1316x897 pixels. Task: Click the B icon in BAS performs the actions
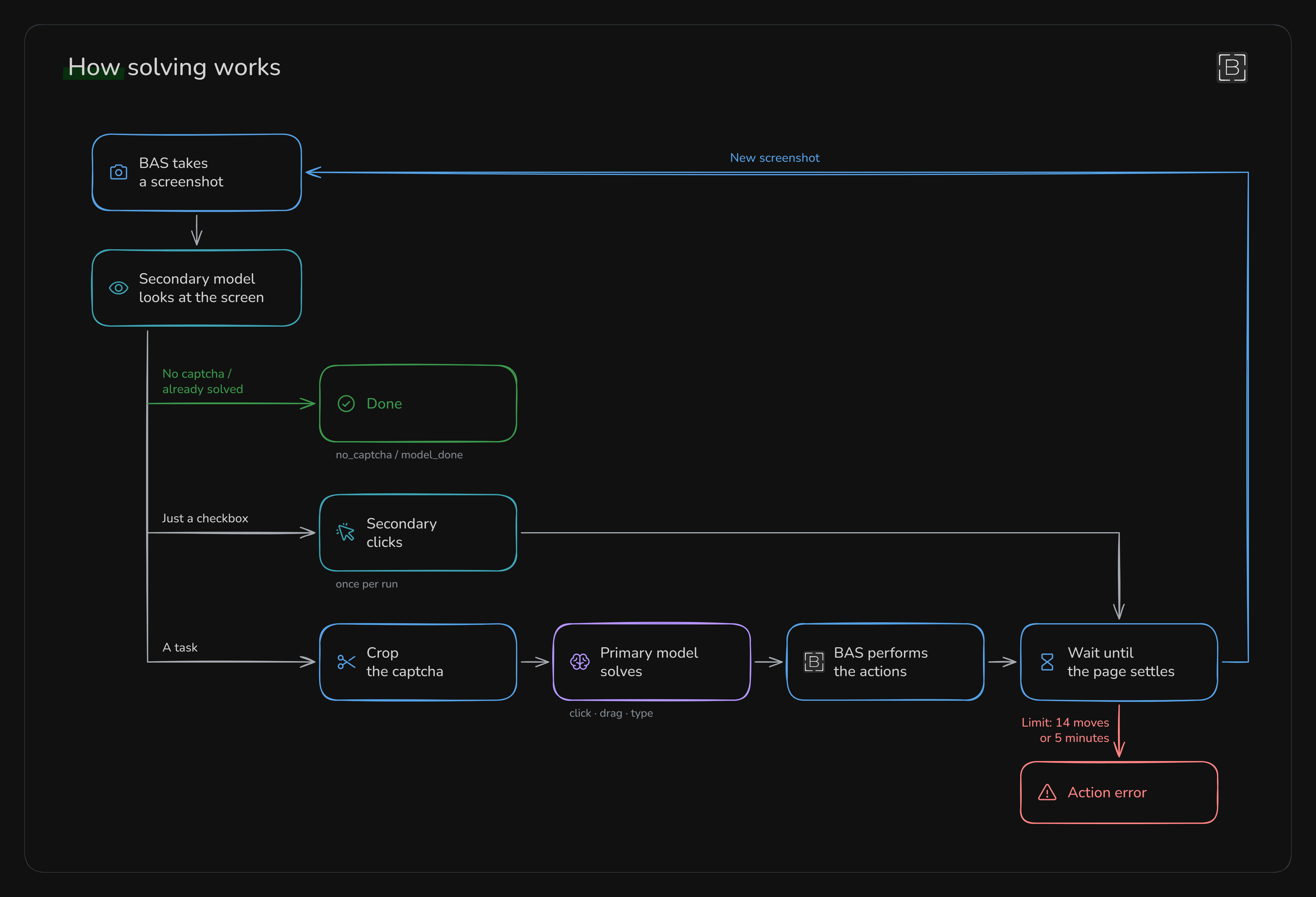(814, 662)
